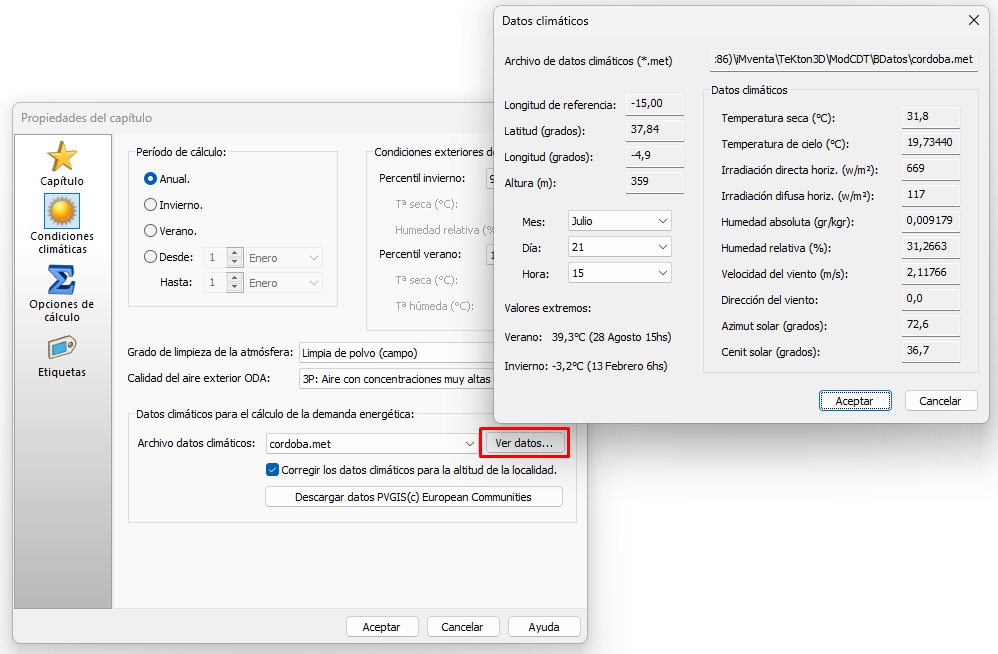Open Opciones de cálculo sigma icon
Viewport: 998px width, 654px height.
pyautogui.click(x=62, y=280)
